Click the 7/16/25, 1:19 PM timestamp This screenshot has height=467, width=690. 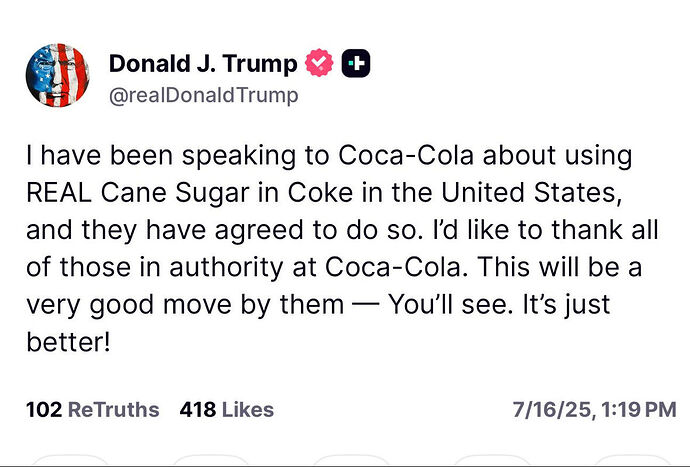(x=594, y=409)
